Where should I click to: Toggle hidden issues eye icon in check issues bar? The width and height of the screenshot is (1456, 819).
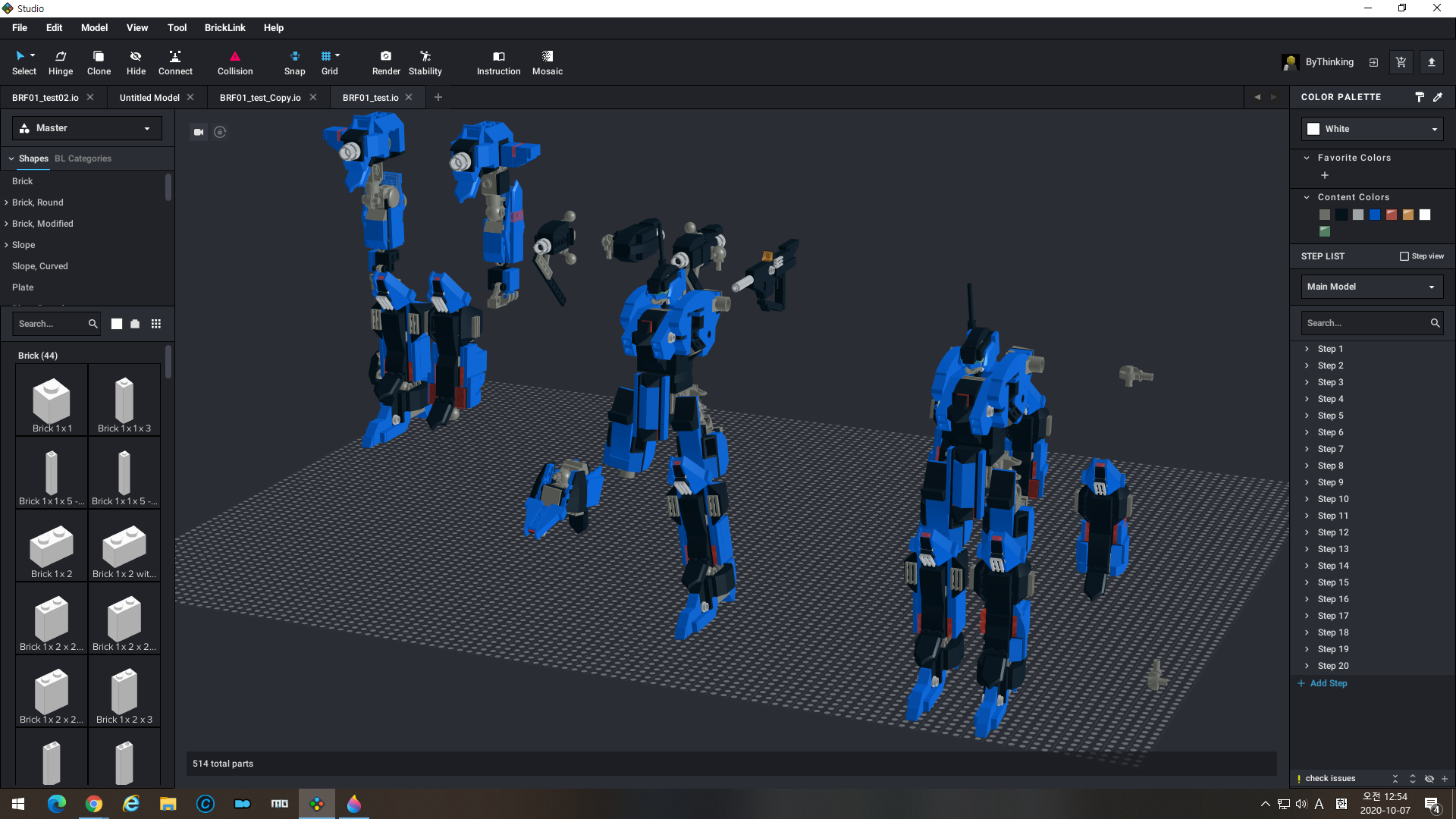pos(1429,779)
